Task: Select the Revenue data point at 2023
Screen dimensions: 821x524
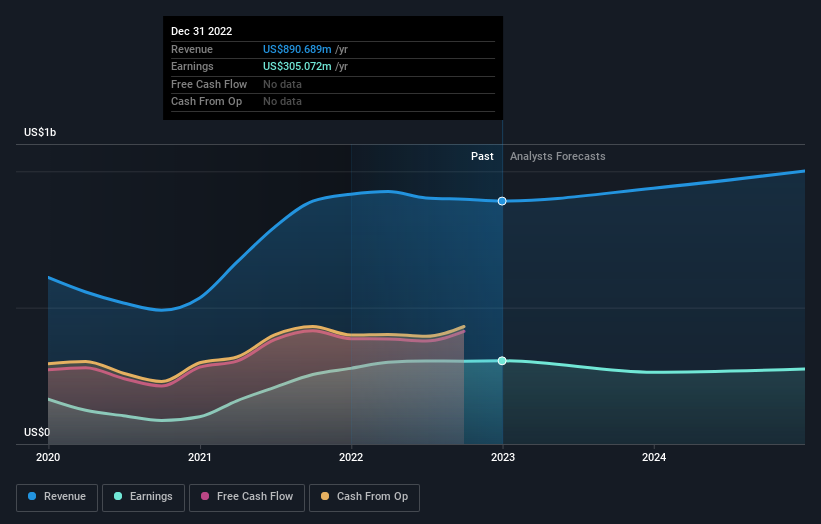Action: coord(502,201)
